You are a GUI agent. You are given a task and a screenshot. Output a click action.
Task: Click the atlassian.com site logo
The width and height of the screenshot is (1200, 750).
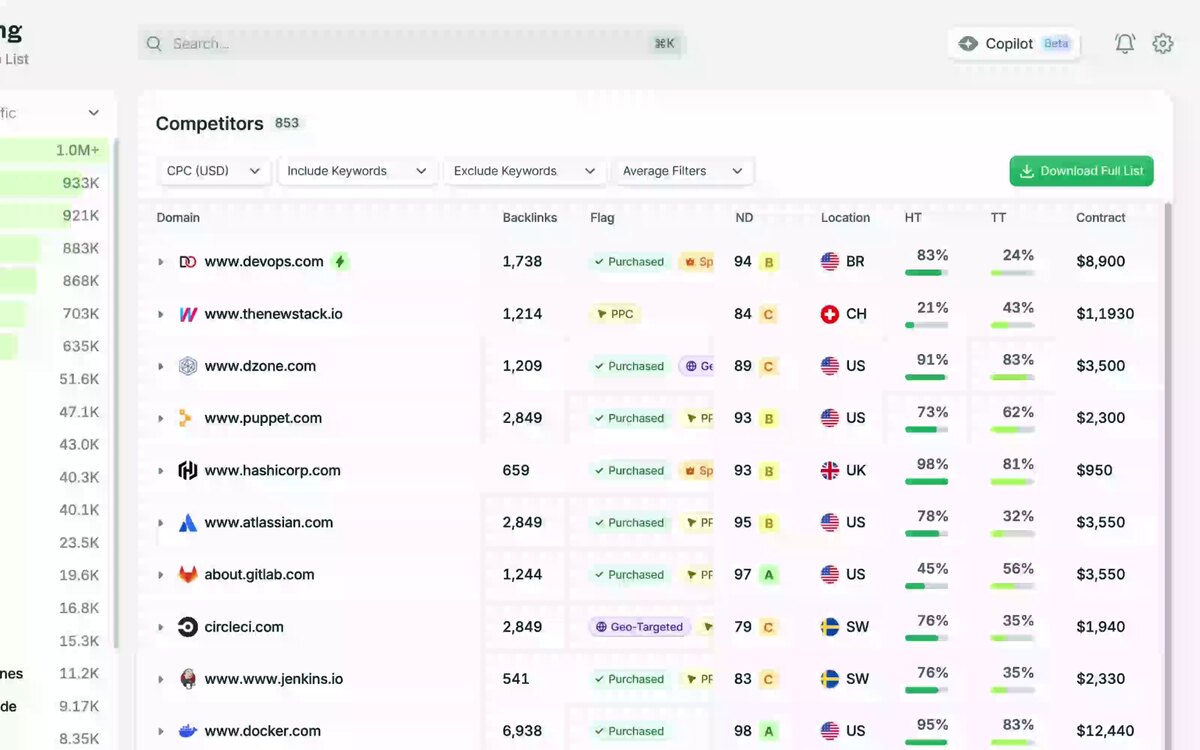coord(188,522)
